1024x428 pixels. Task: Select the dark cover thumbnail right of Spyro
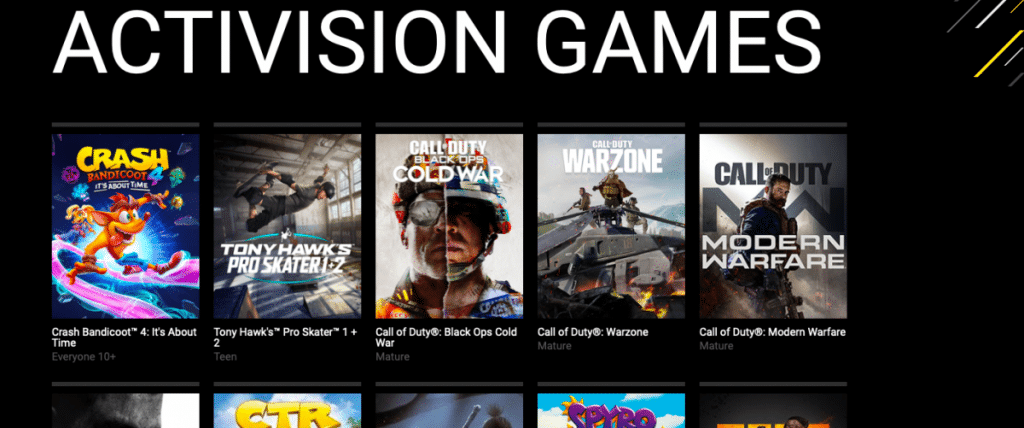(x=773, y=410)
